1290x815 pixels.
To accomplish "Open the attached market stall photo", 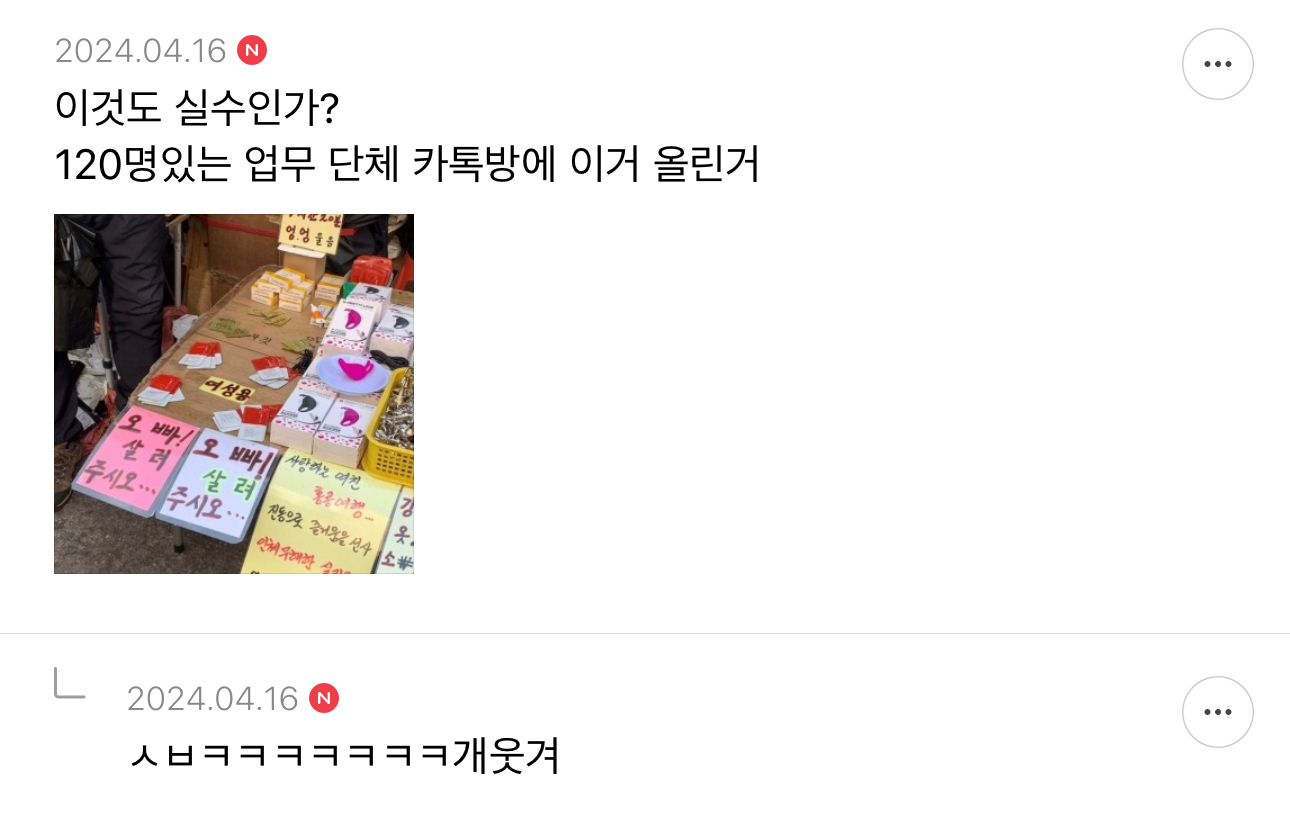I will (234, 394).
